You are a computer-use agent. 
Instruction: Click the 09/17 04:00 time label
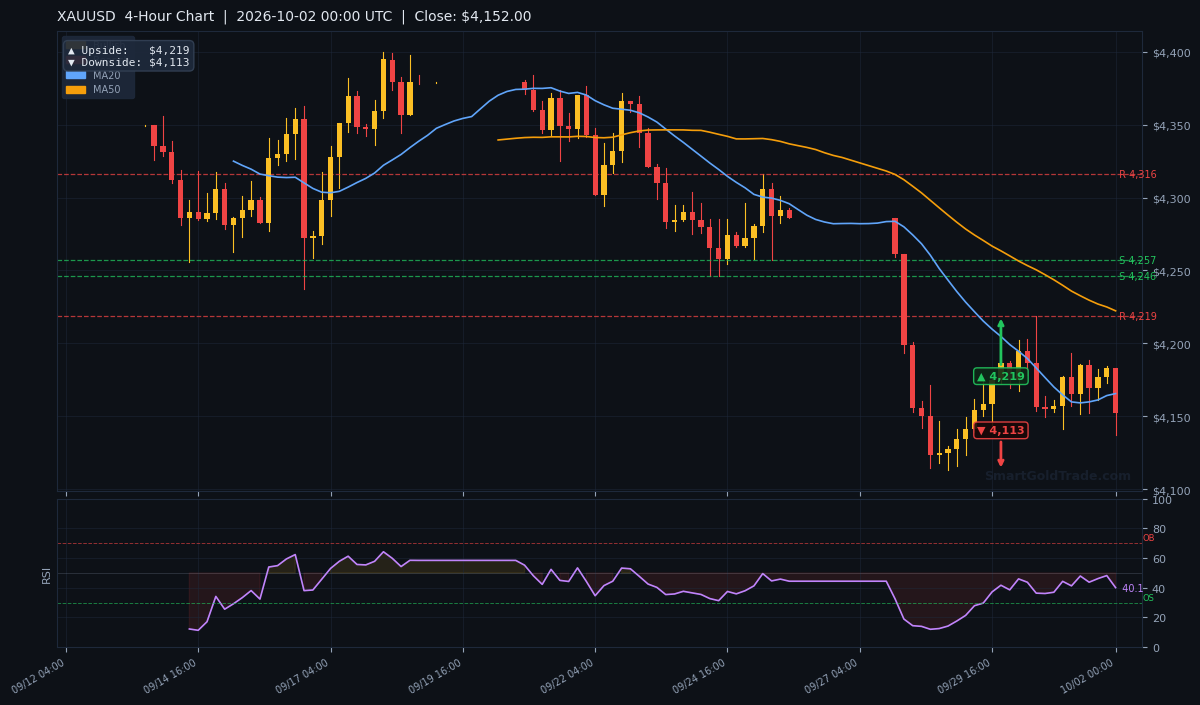click(x=303, y=676)
